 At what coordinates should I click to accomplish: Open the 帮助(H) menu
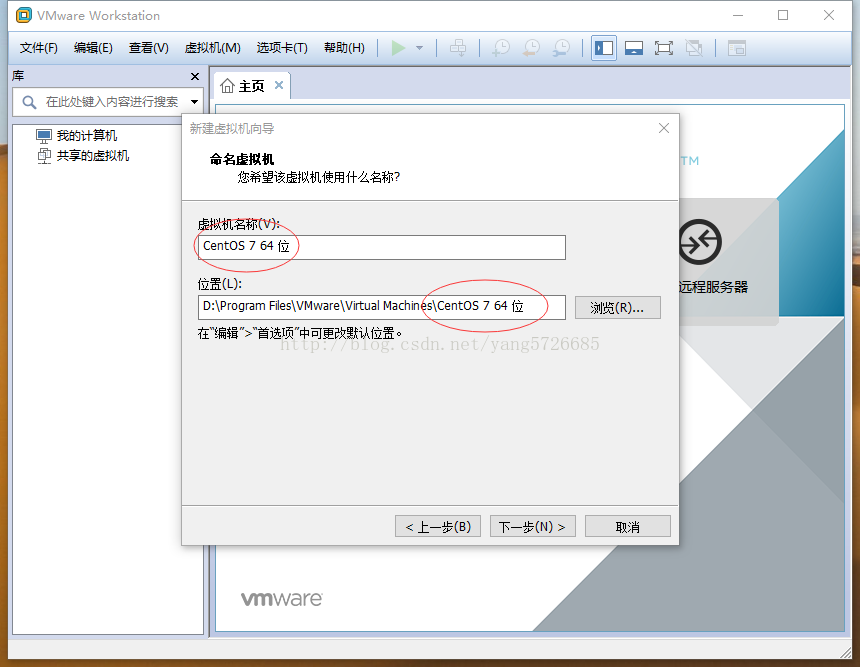(344, 48)
